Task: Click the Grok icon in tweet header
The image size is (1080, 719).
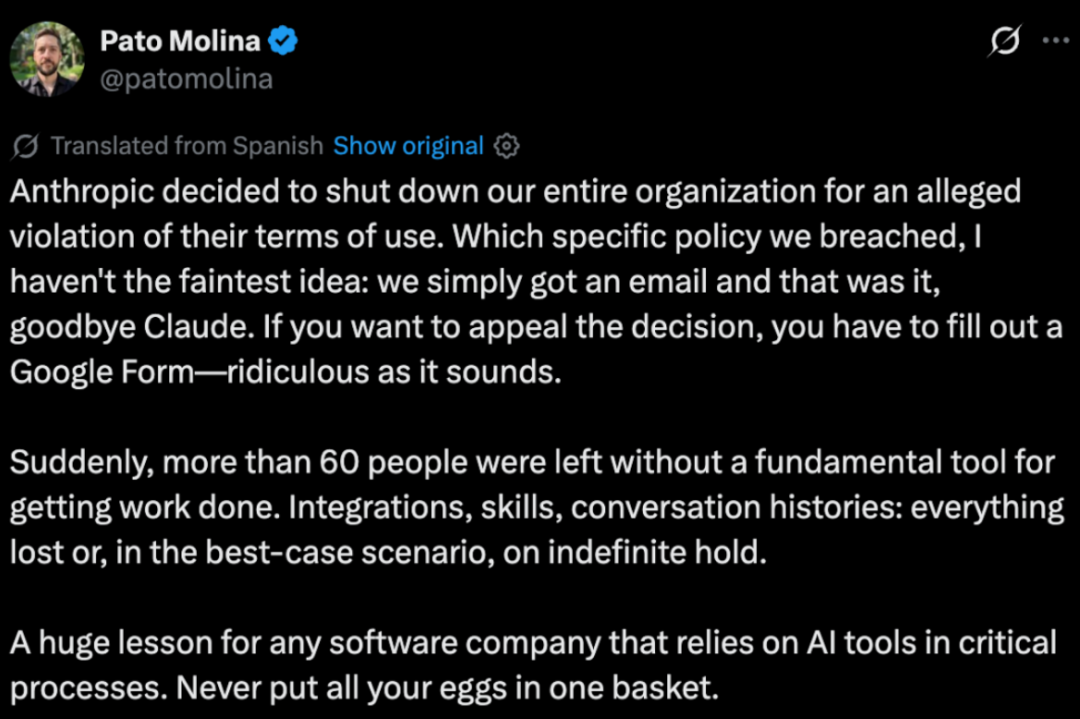Action: (x=1004, y=42)
